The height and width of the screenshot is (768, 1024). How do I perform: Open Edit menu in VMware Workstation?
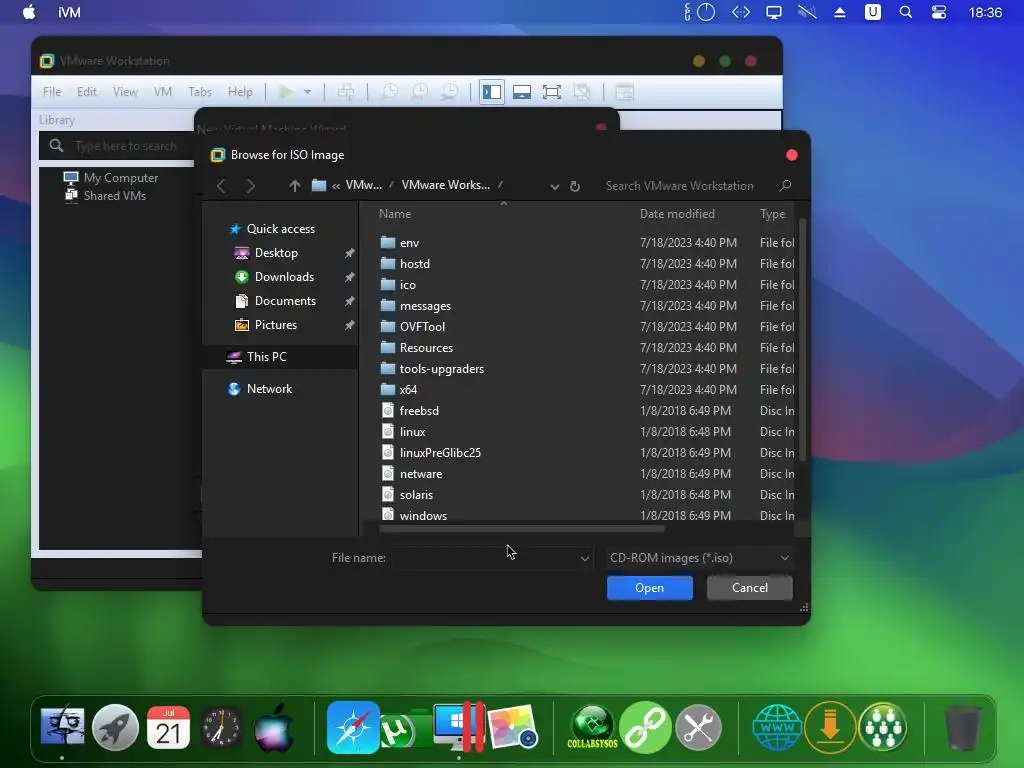click(x=86, y=92)
